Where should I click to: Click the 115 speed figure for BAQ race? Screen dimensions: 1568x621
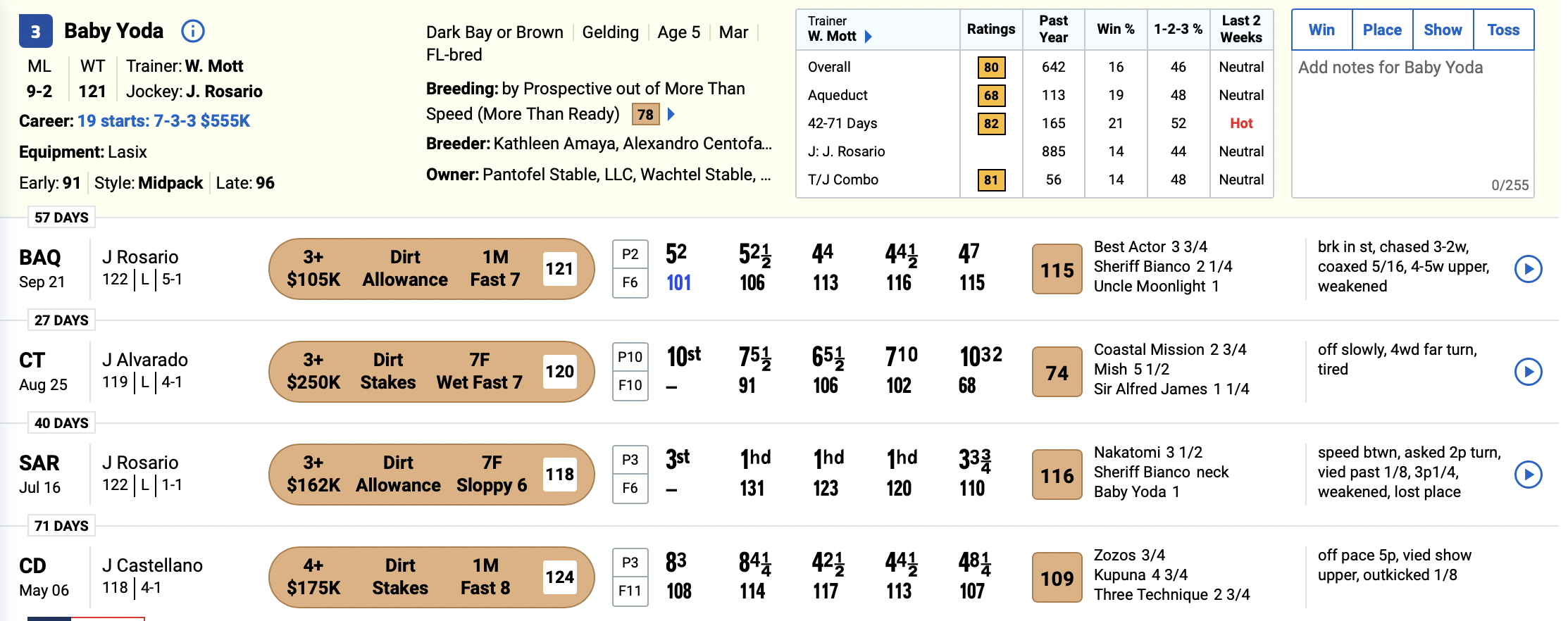pos(1057,270)
